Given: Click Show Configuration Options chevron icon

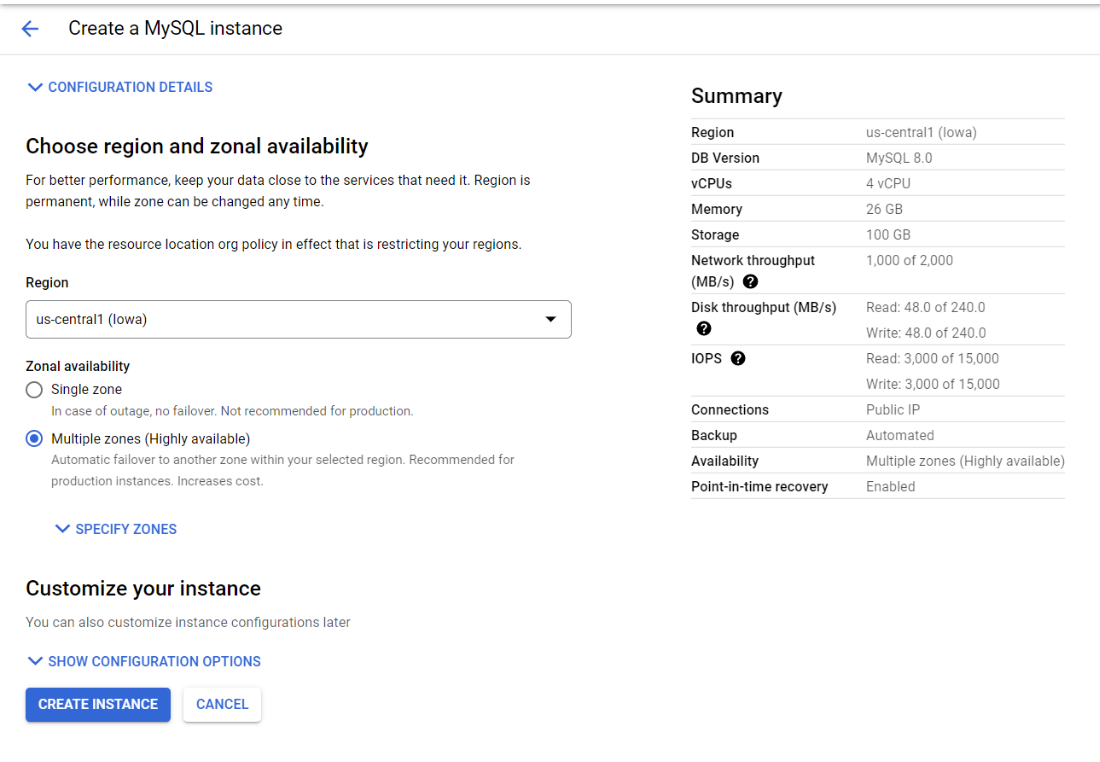Looking at the screenshot, I should pyautogui.click(x=35, y=661).
